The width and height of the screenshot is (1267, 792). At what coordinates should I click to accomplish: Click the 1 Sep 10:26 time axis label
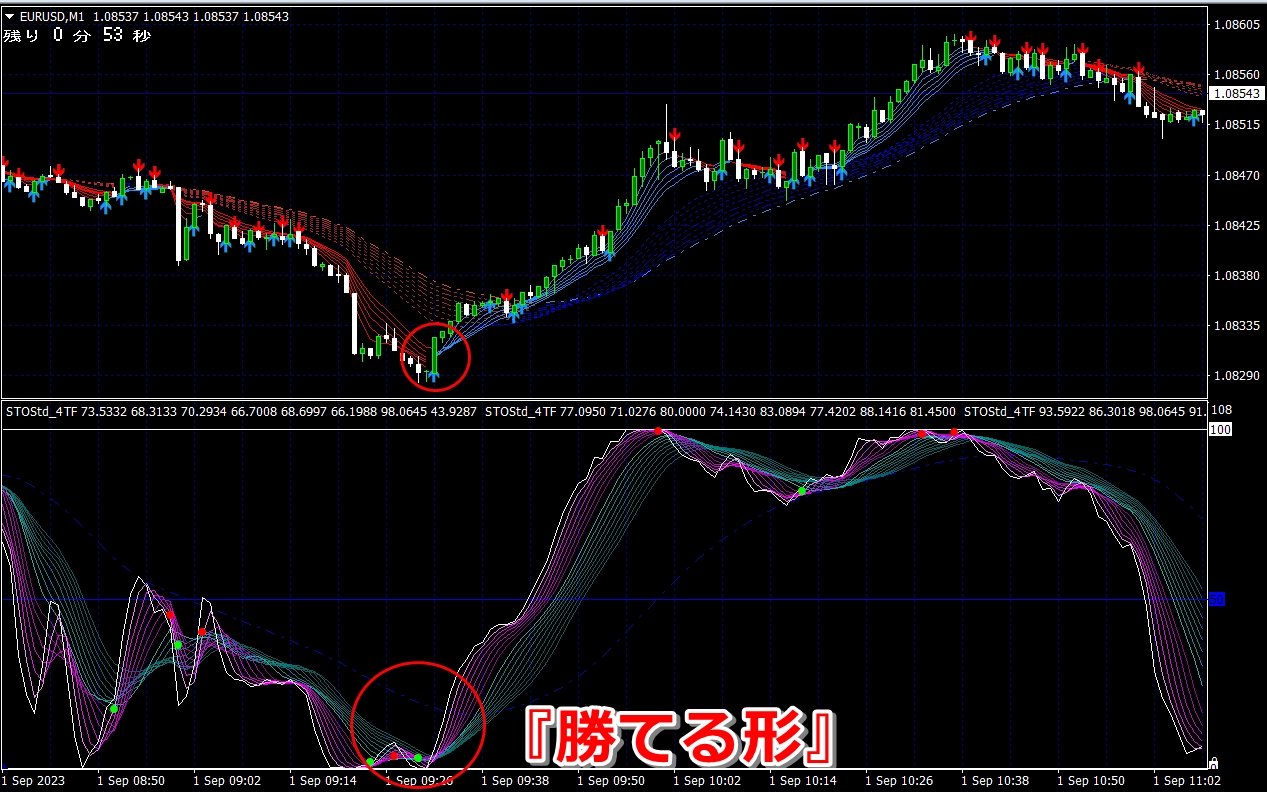click(x=900, y=779)
